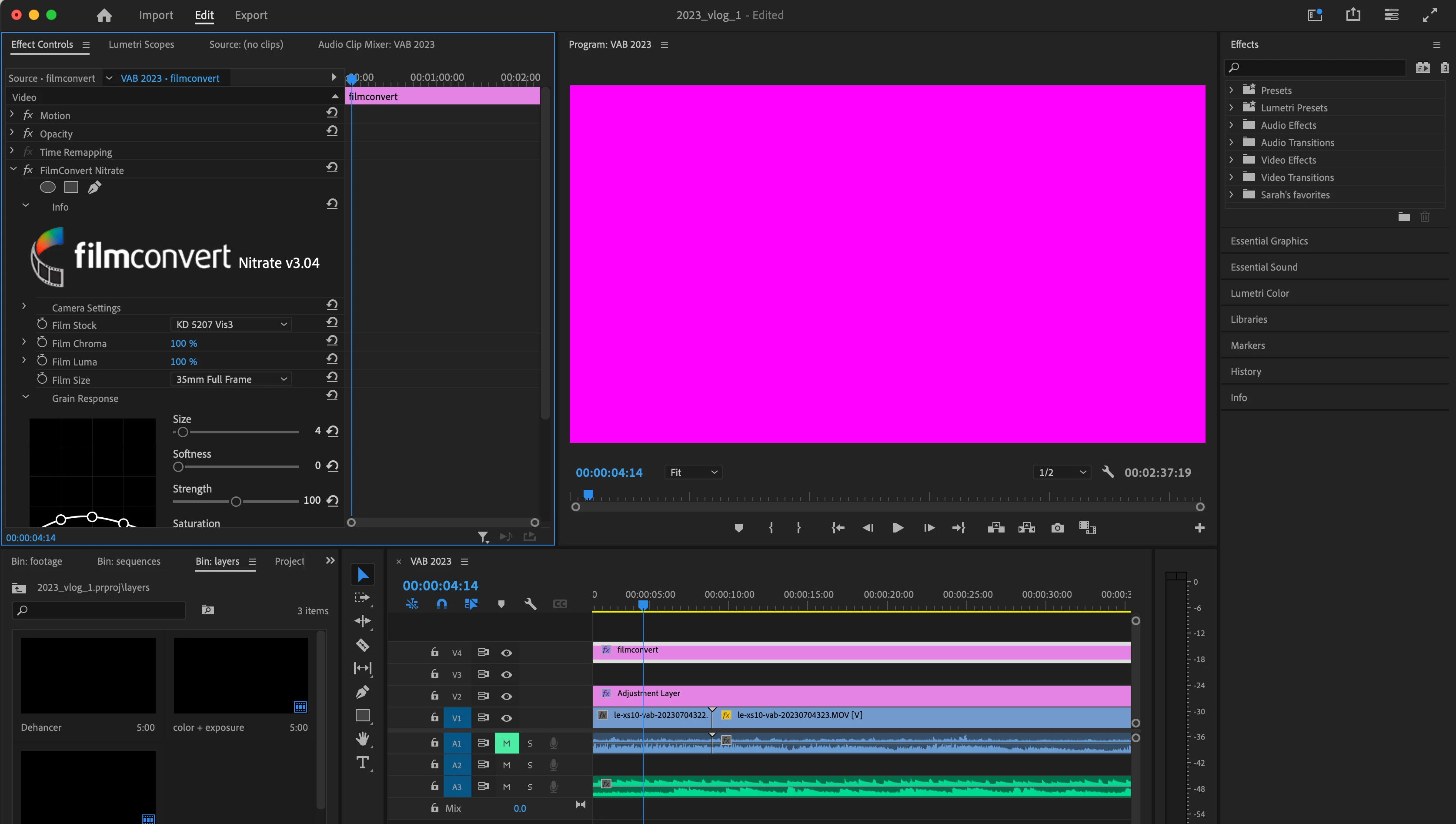This screenshot has height=824, width=1456.
Task: Open the Export workspace tab
Action: point(251,15)
